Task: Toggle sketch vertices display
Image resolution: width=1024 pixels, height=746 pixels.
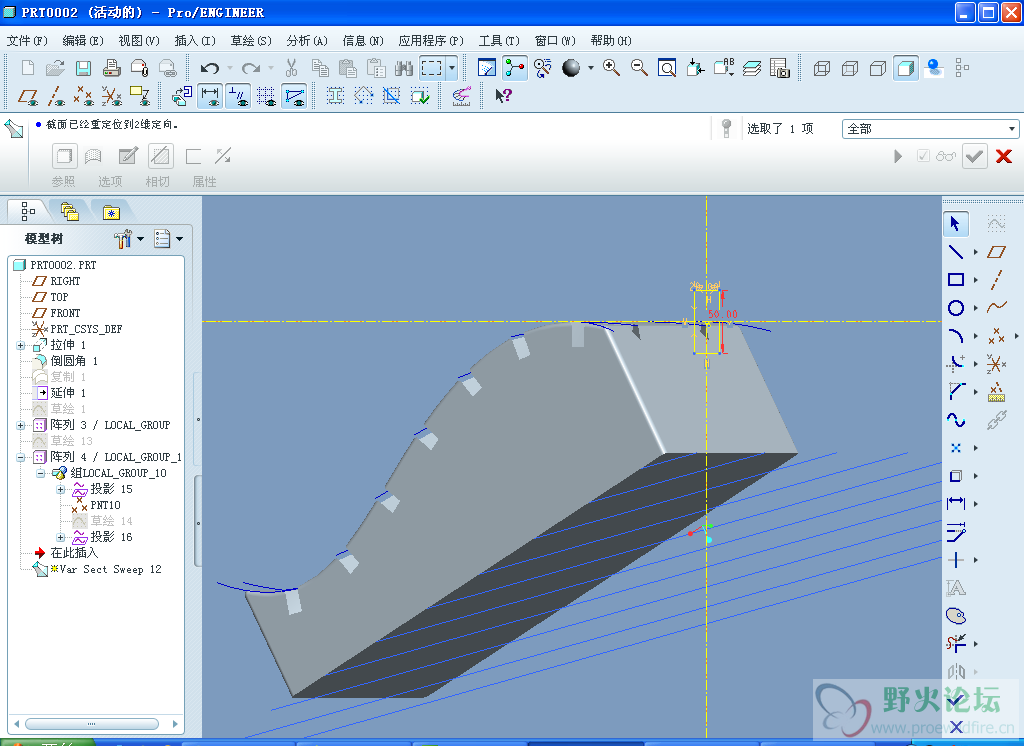Action: tap(294, 97)
